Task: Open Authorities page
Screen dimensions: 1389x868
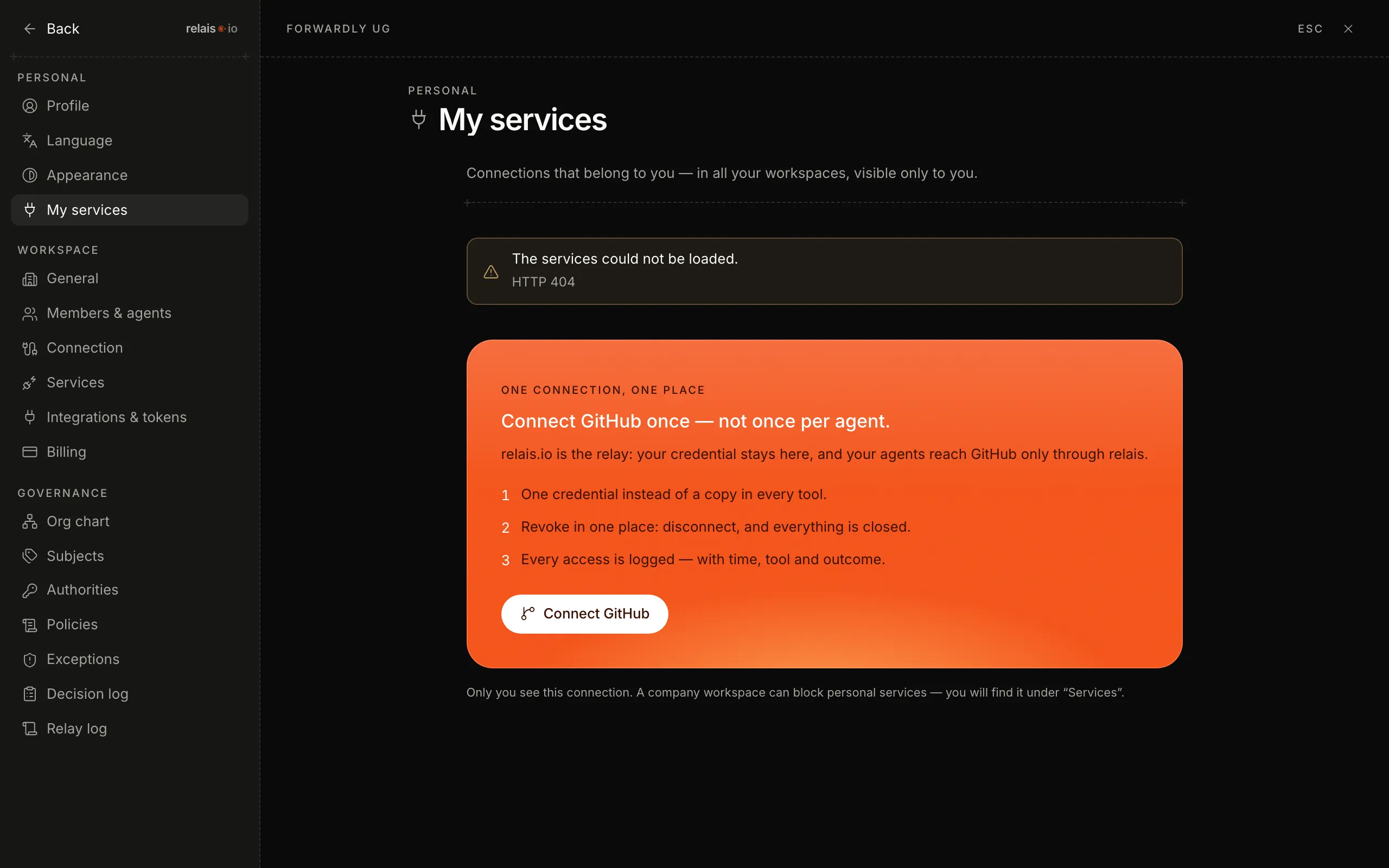Action: point(129,590)
